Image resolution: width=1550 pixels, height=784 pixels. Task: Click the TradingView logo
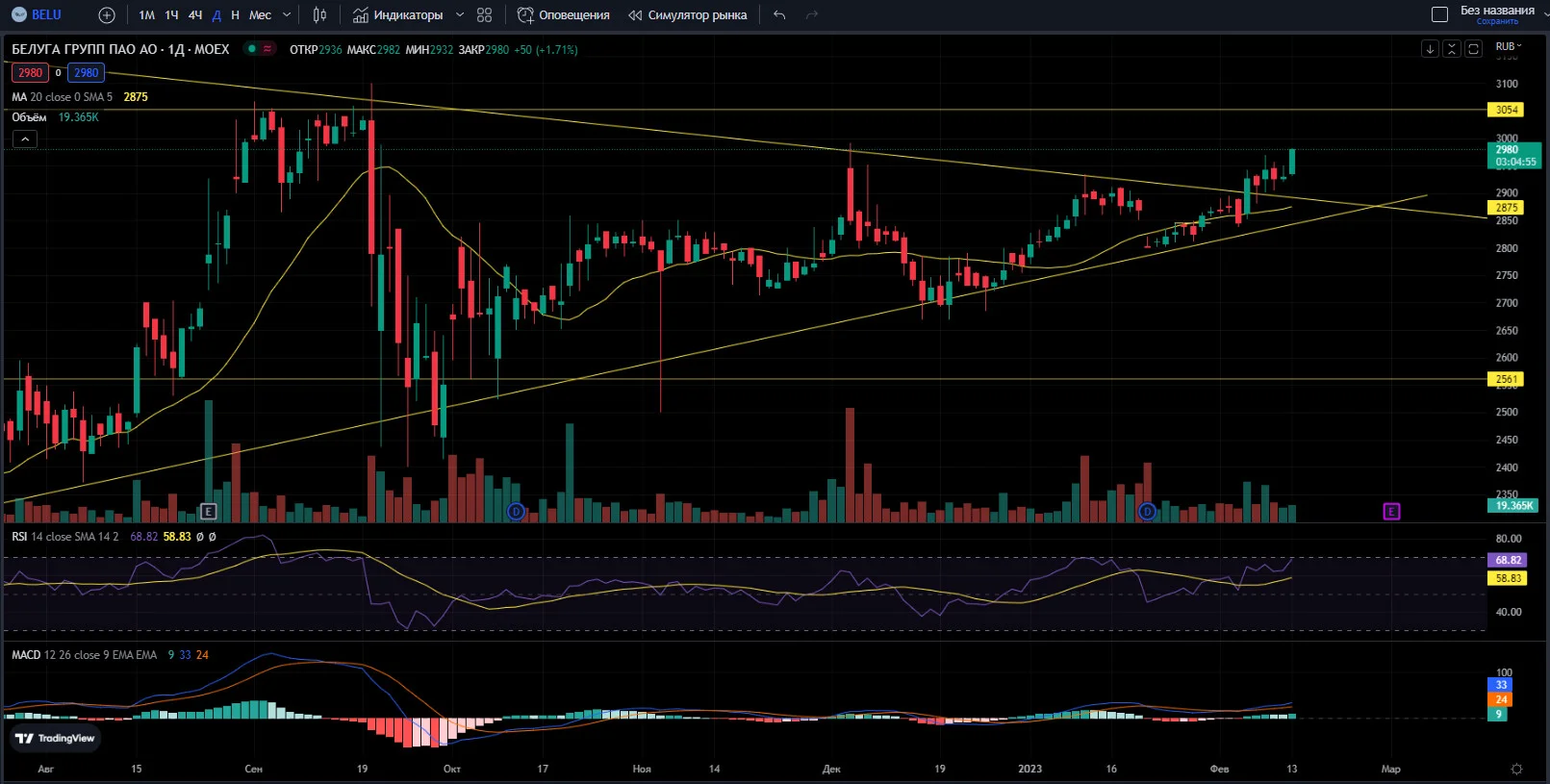click(55, 738)
